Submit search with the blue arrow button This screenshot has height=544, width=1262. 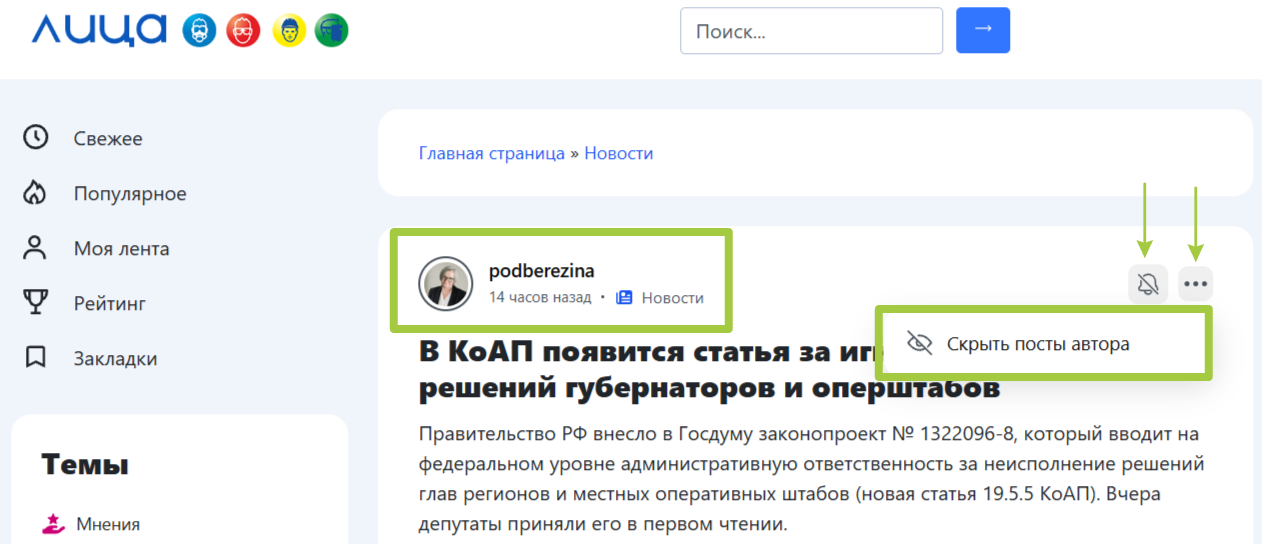983,31
